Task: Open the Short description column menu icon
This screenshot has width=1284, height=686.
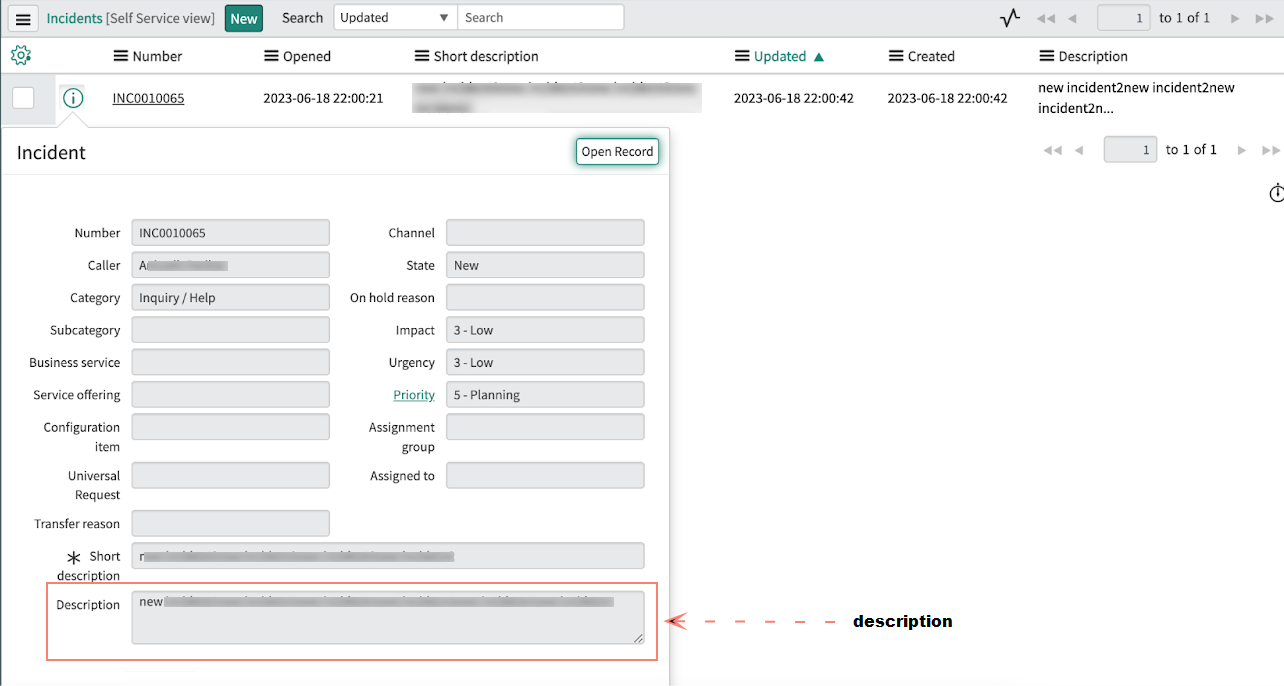Action: coord(422,57)
